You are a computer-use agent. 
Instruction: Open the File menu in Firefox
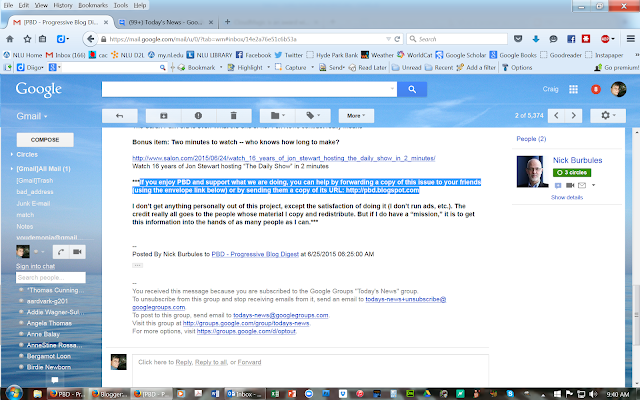8,5
